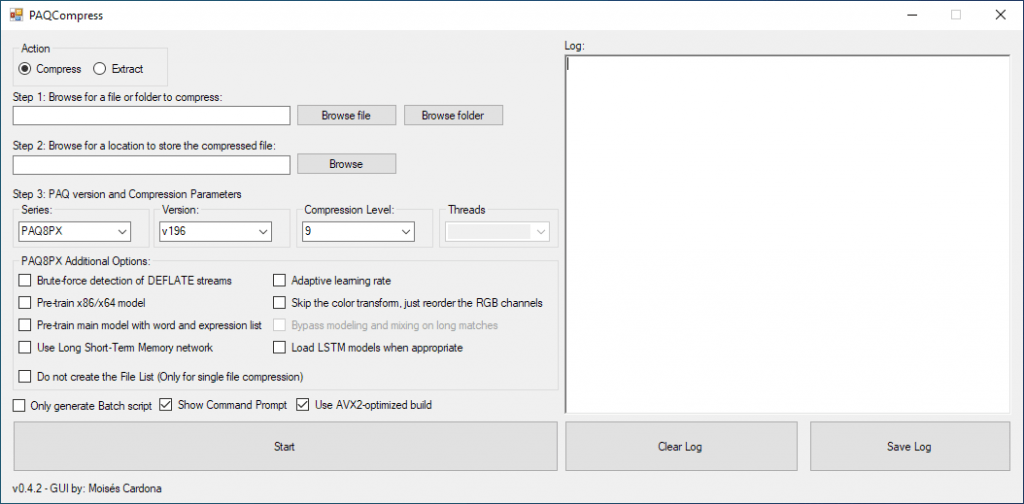The height and width of the screenshot is (504, 1024).
Task: Click the Browse file button
Action: [x=346, y=116]
